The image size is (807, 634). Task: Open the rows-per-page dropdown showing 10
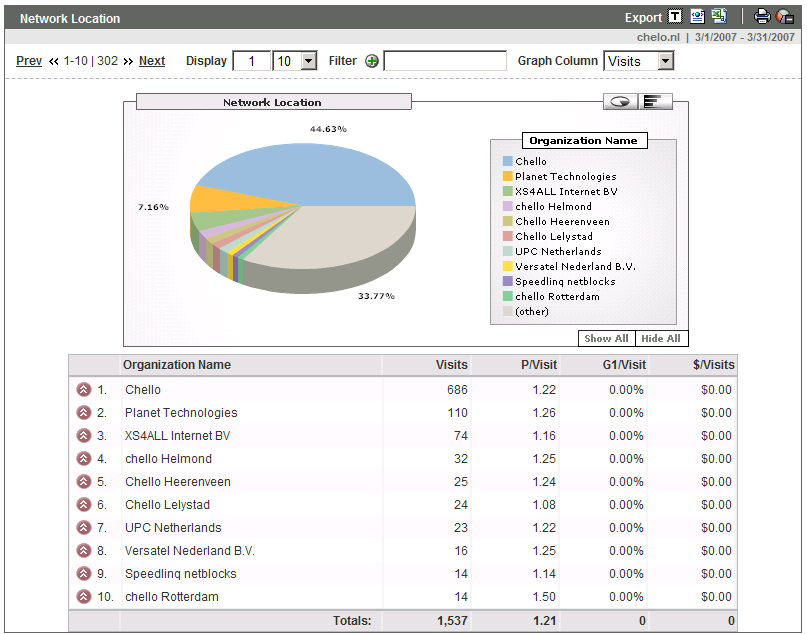coord(294,61)
